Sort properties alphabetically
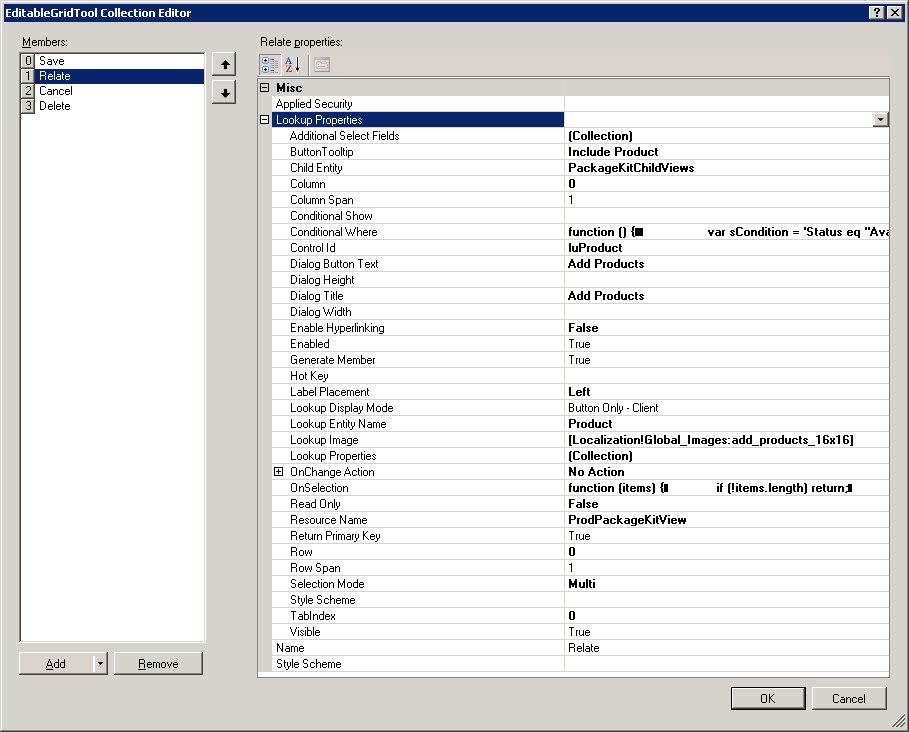Screen dimensions: 909x732 click(x=293, y=64)
